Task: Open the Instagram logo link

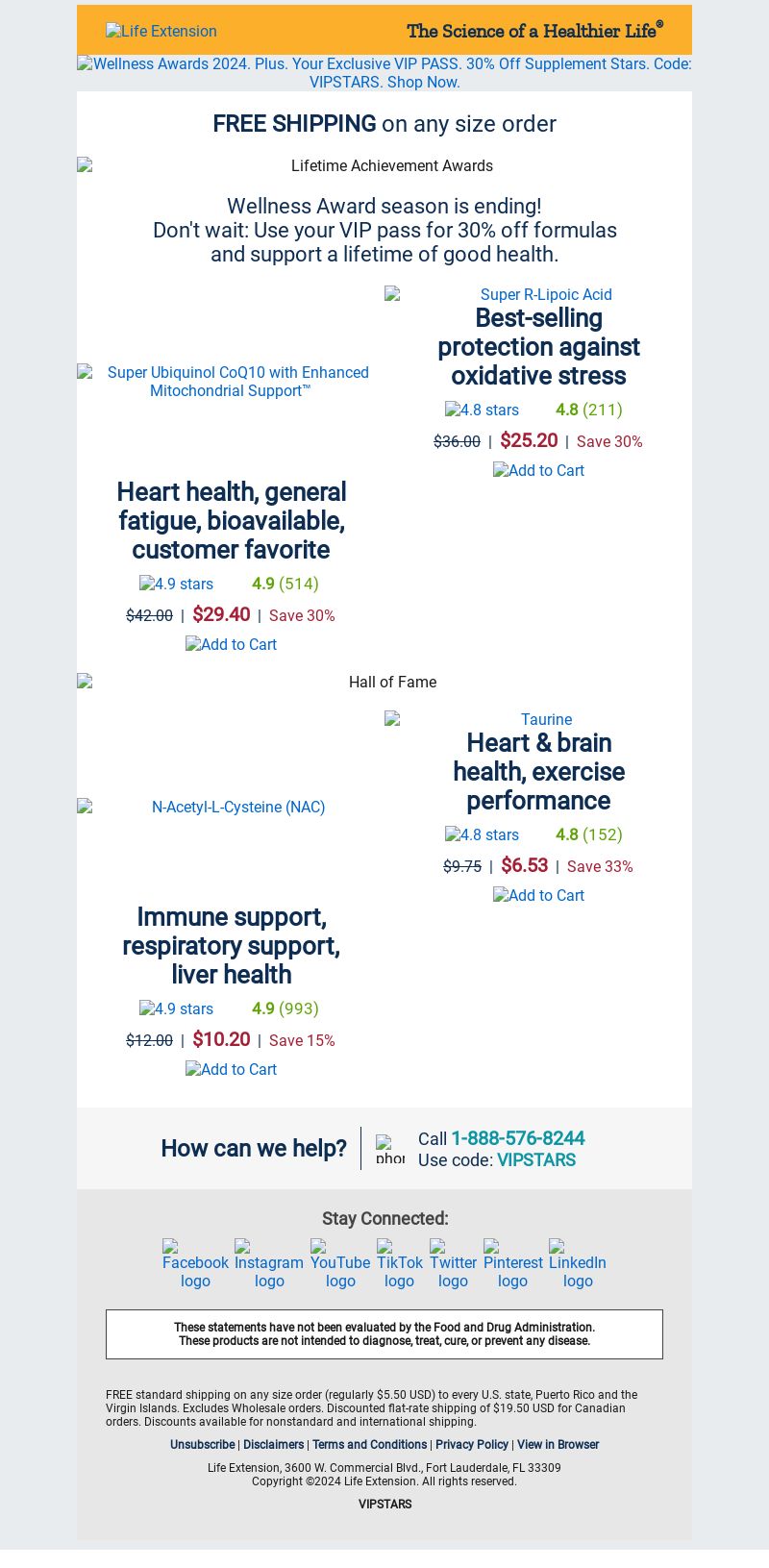Action: (269, 1264)
